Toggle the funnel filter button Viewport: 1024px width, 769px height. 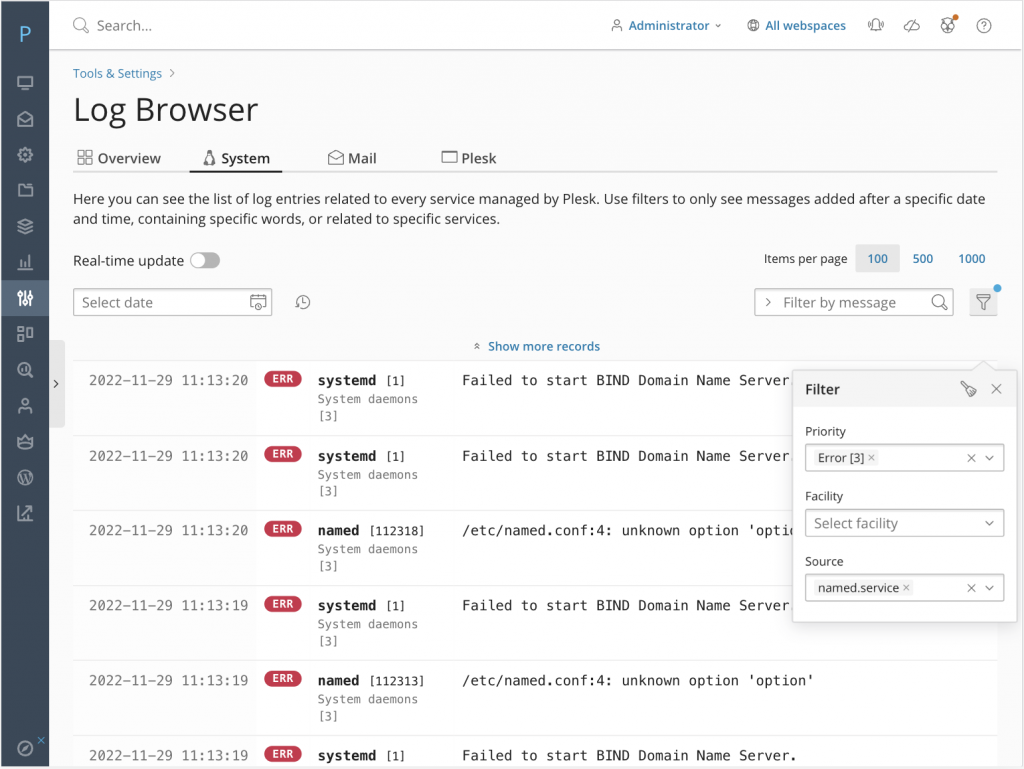(983, 302)
